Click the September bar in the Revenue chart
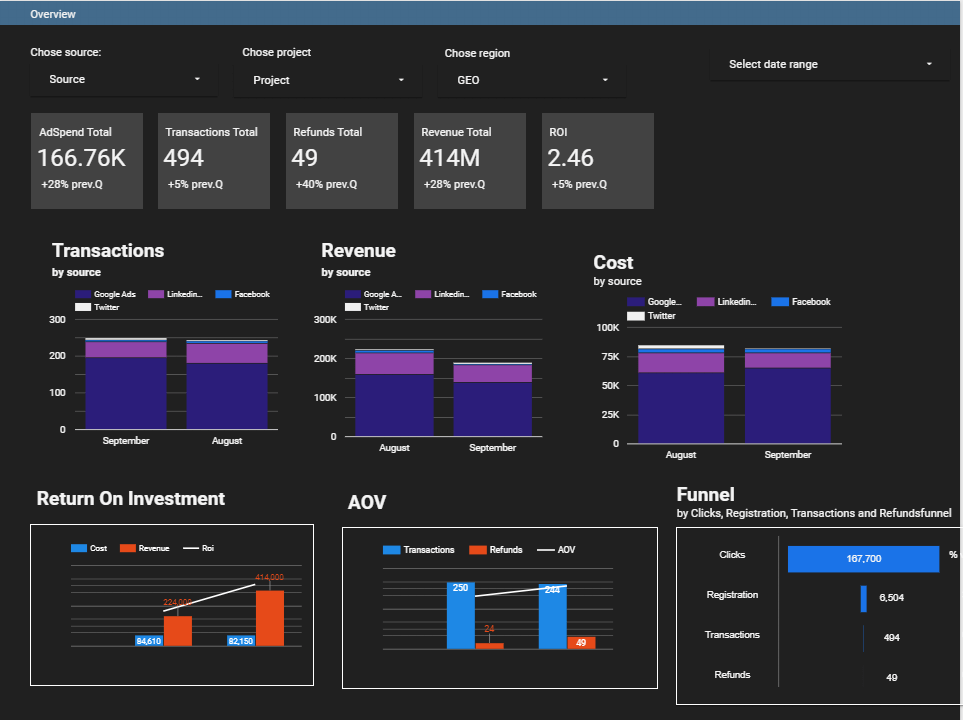 tap(492, 400)
